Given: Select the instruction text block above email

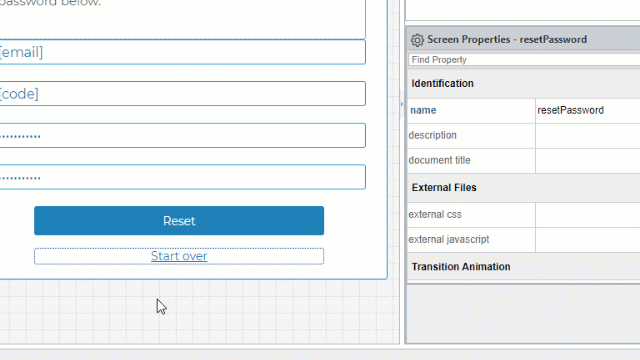Looking at the screenshot, I should pos(182,18).
